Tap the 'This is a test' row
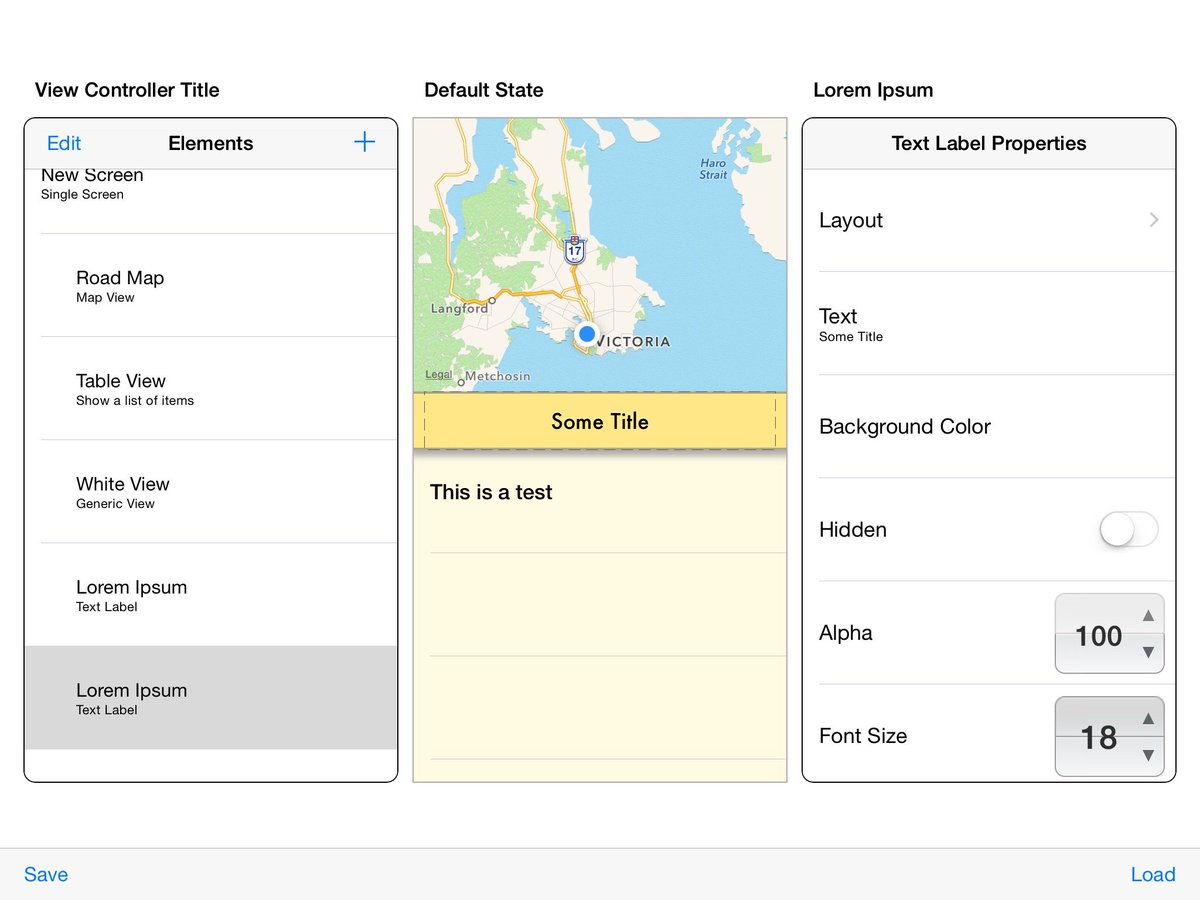1200x900 pixels. pyautogui.click(x=600, y=501)
